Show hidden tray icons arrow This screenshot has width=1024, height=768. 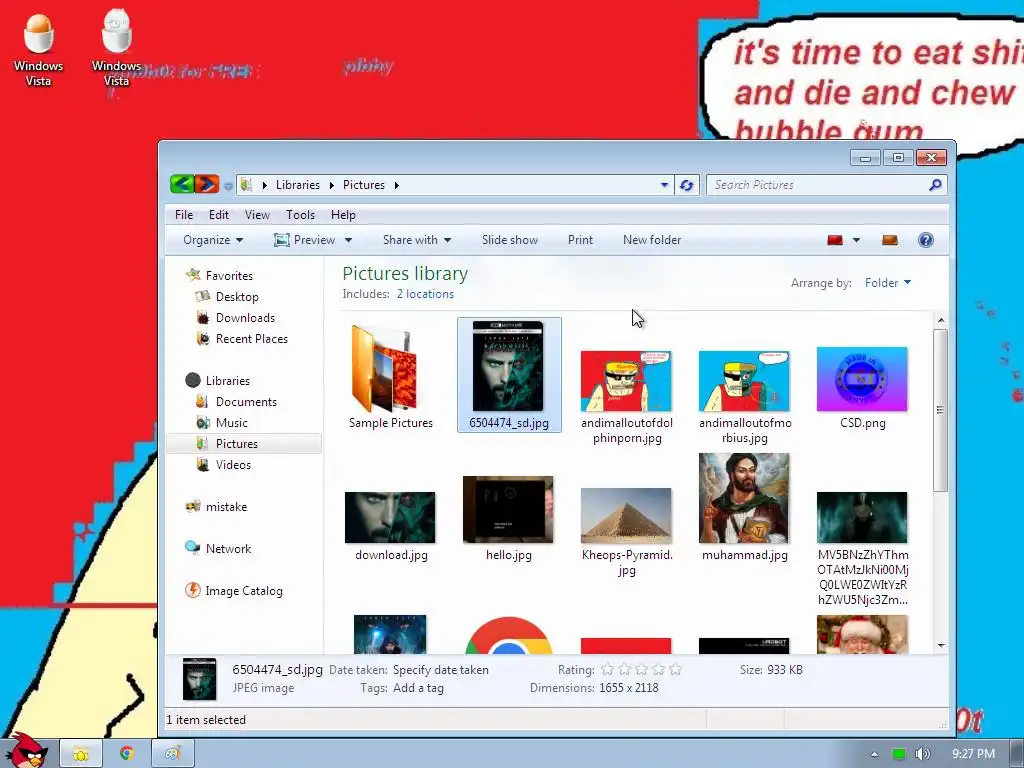click(x=874, y=754)
